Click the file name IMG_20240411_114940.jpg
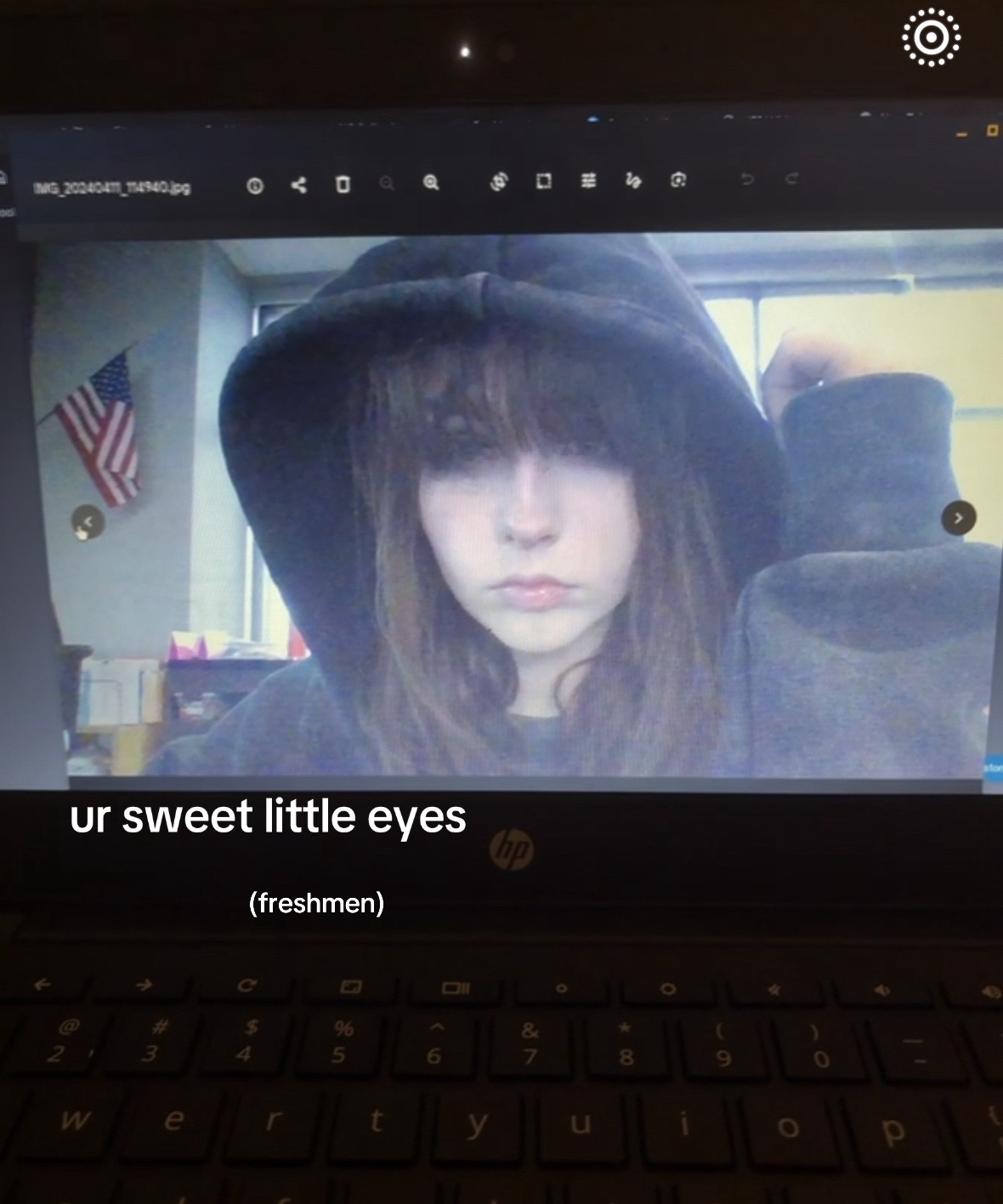Screen dimensions: 1003x1204 pyautogui.click(x=111, y=188)
